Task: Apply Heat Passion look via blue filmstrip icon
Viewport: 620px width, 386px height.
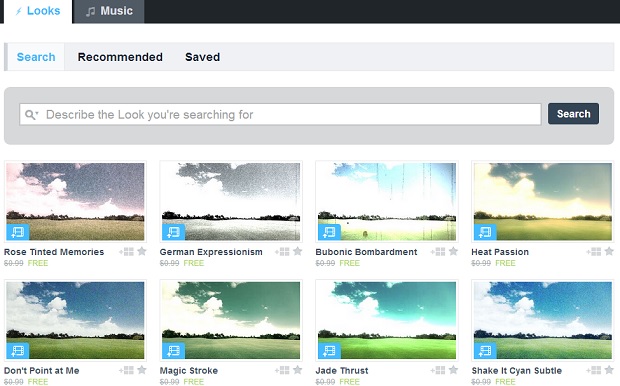Action: 485,232
